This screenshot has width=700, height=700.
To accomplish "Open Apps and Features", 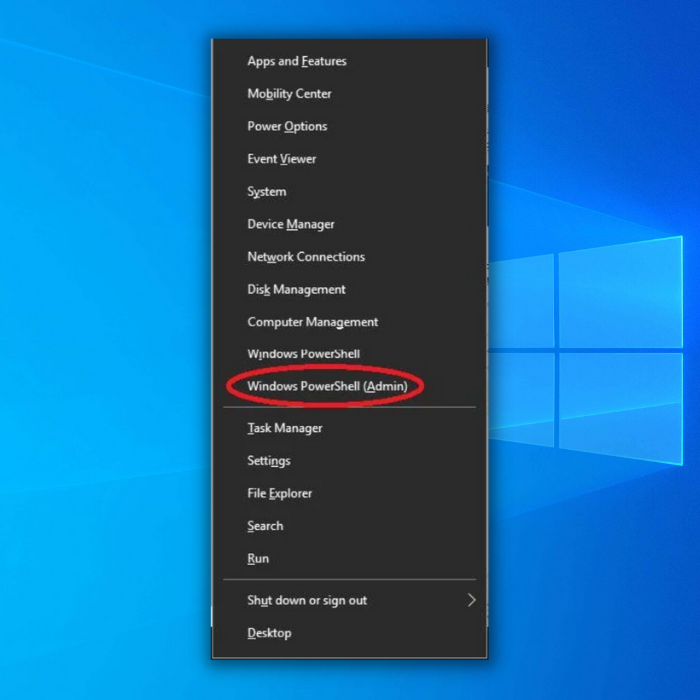I will tap(297, 61).
